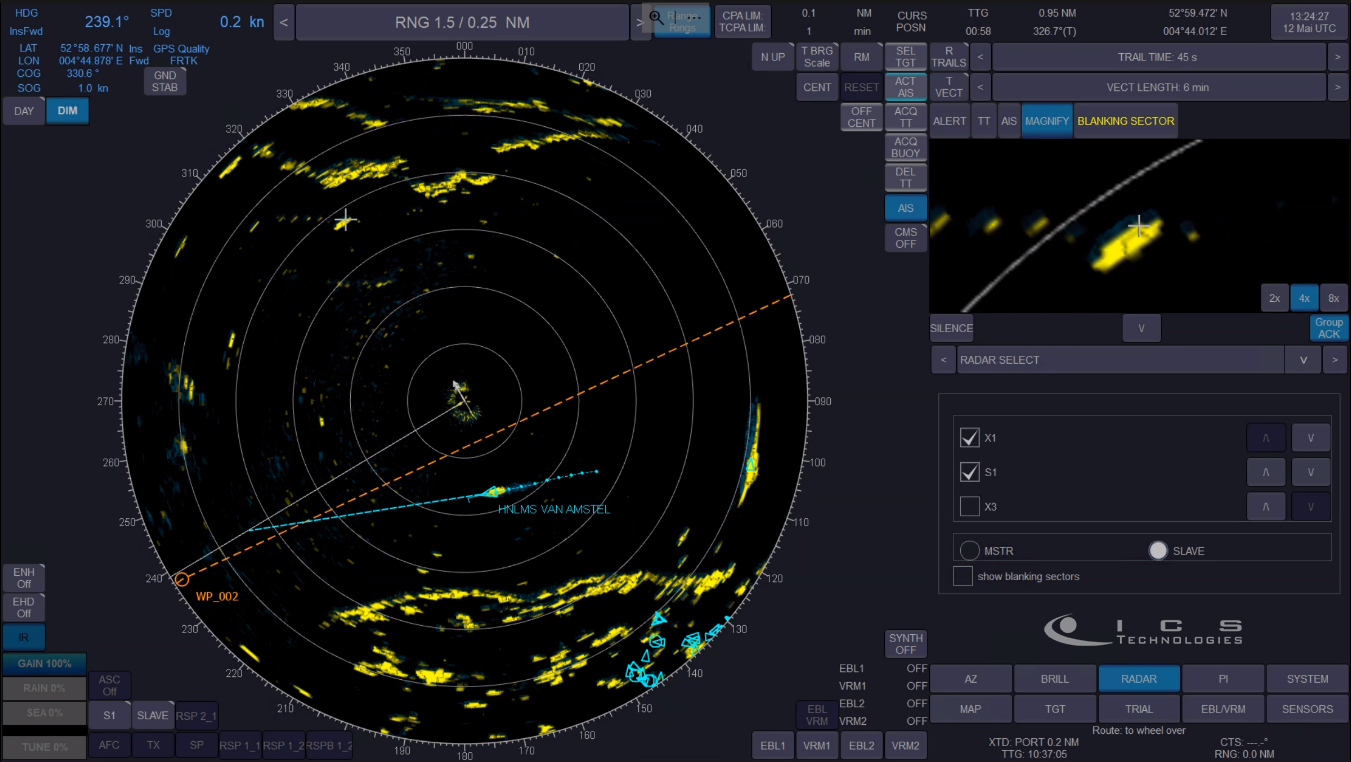Increase vector length with right arrow

click(x=1338, y=87)
